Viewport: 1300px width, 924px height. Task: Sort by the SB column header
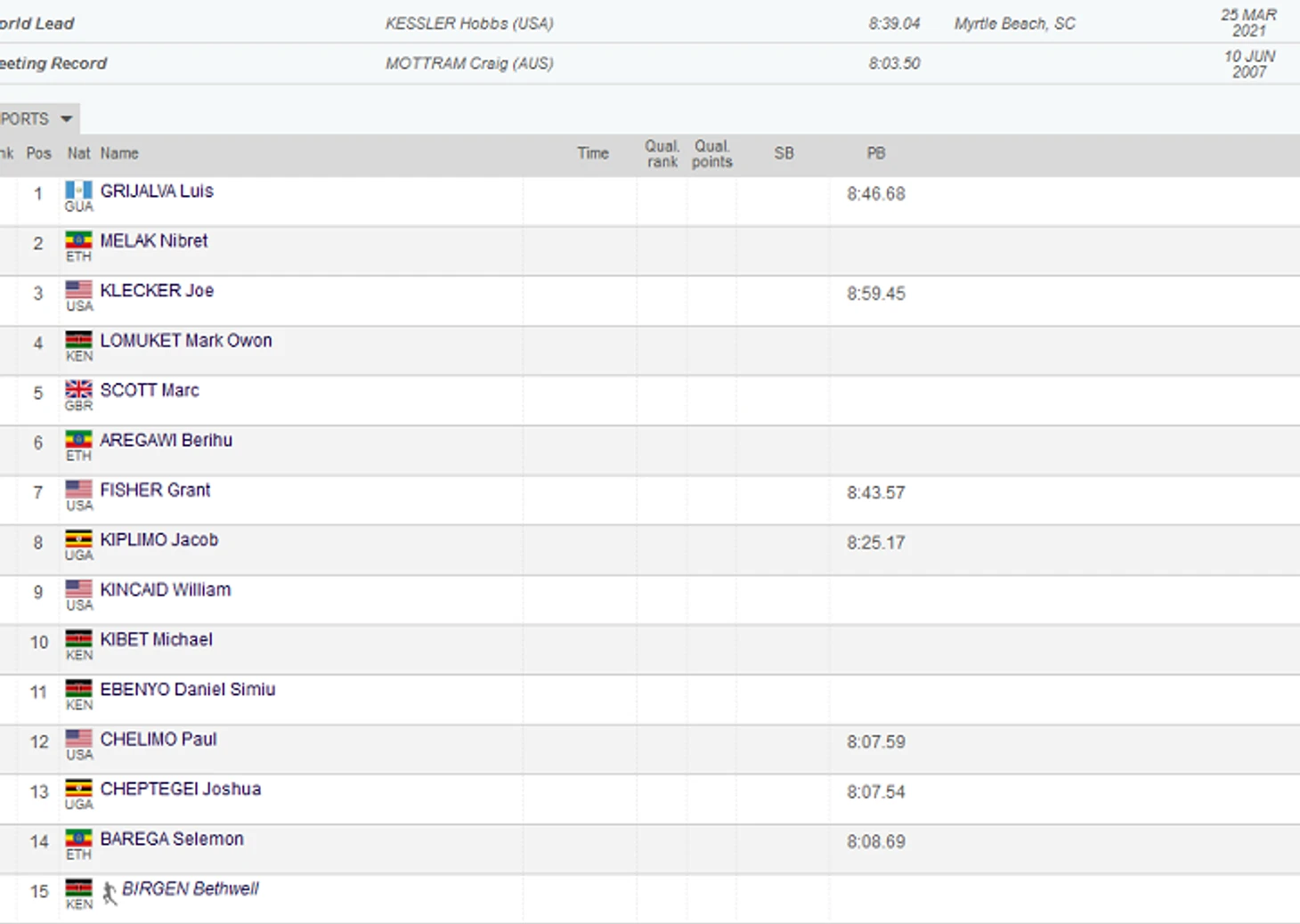coord(784,153)
